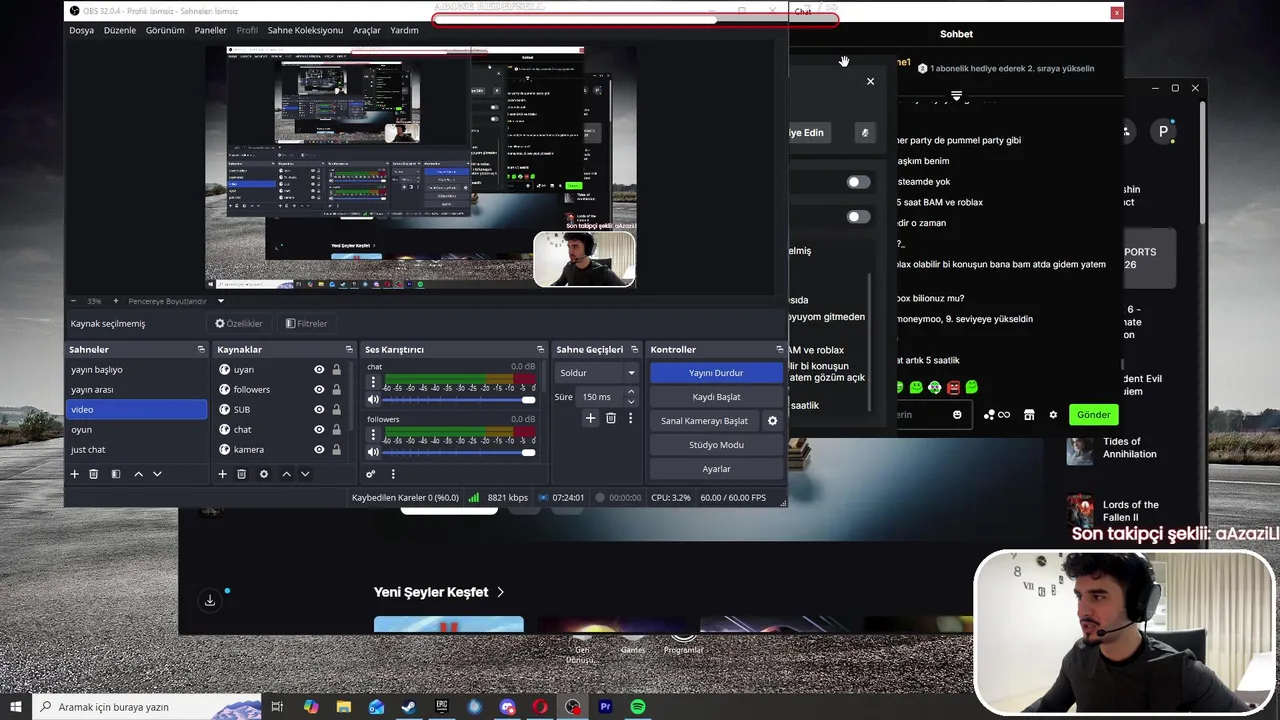Move the source down in the Kaynaklar list

305,474
